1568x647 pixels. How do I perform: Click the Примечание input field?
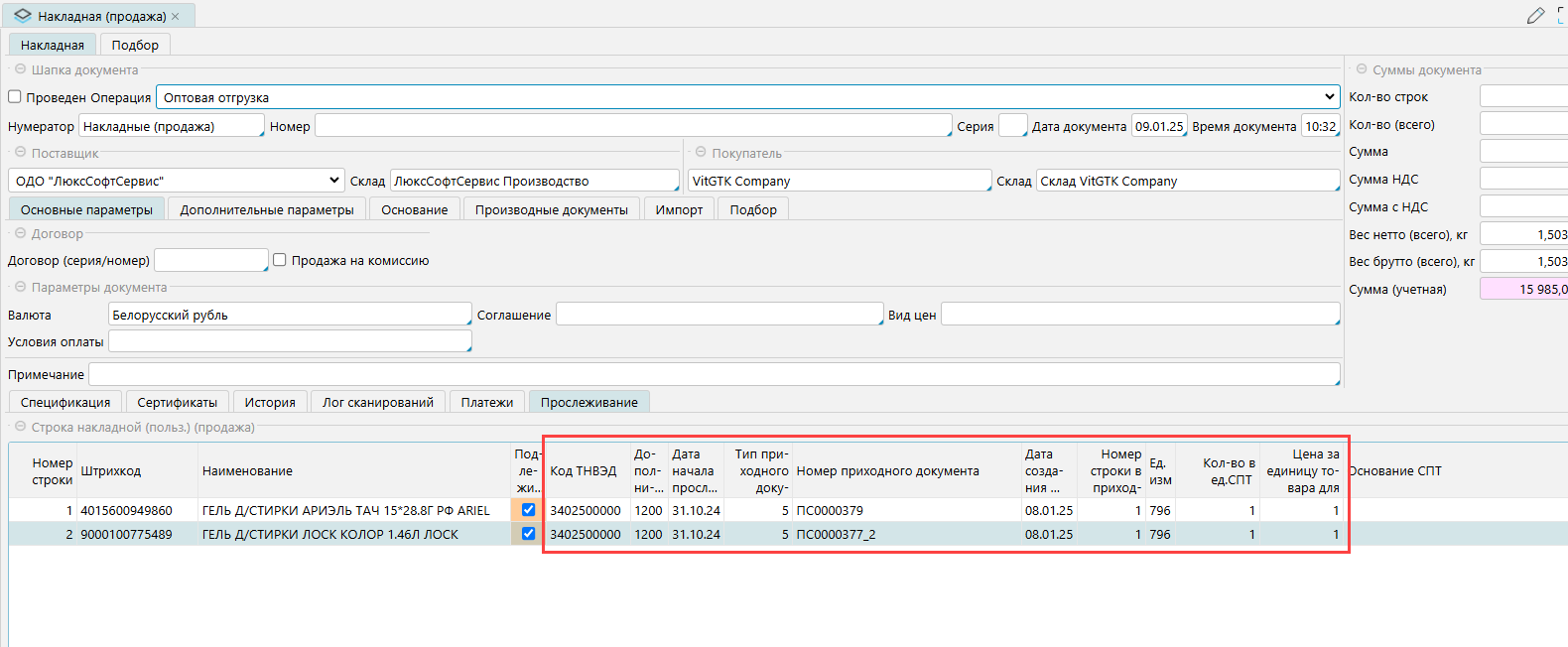pos(714,374)
